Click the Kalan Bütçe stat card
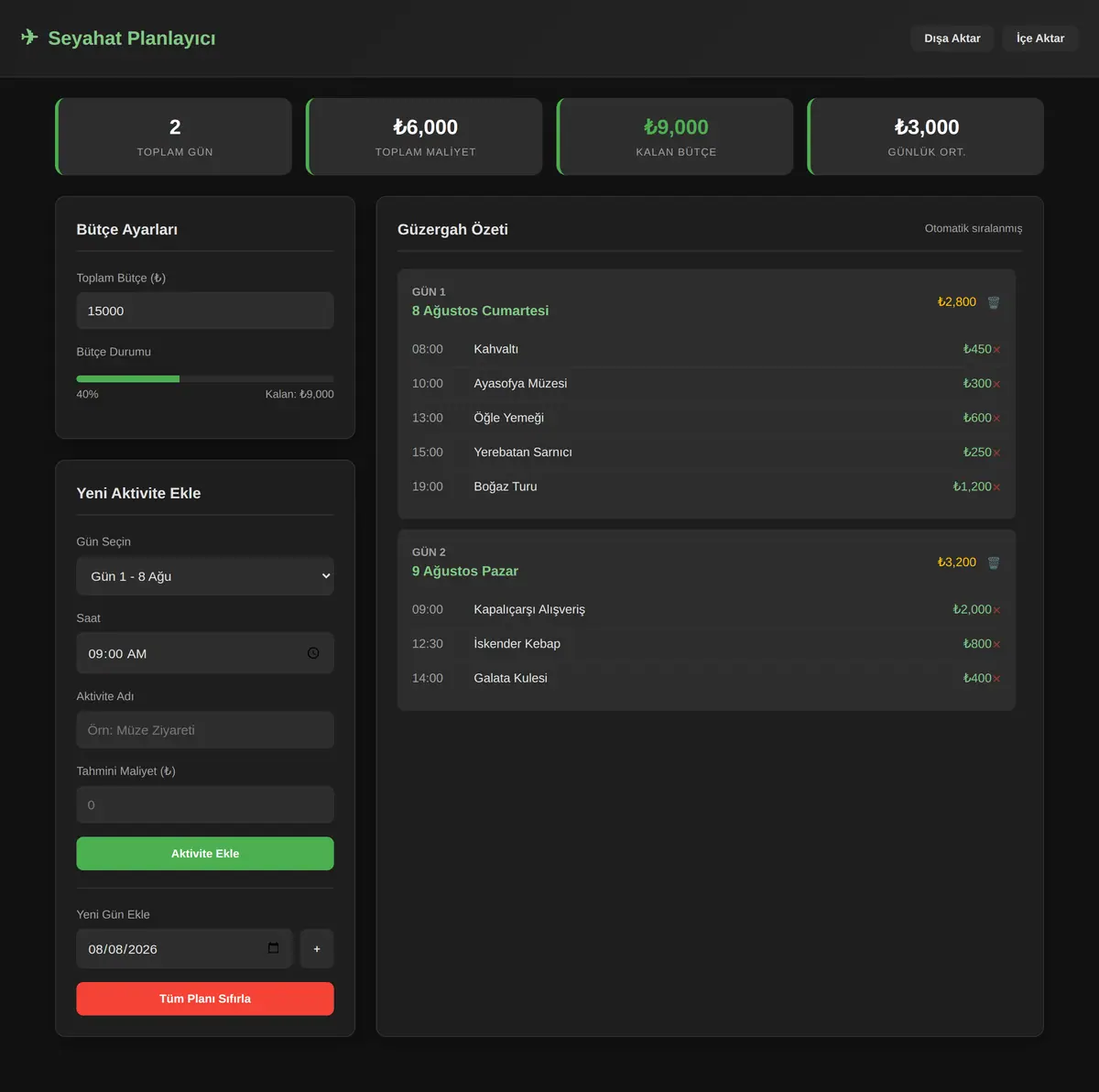 (676, 136)
